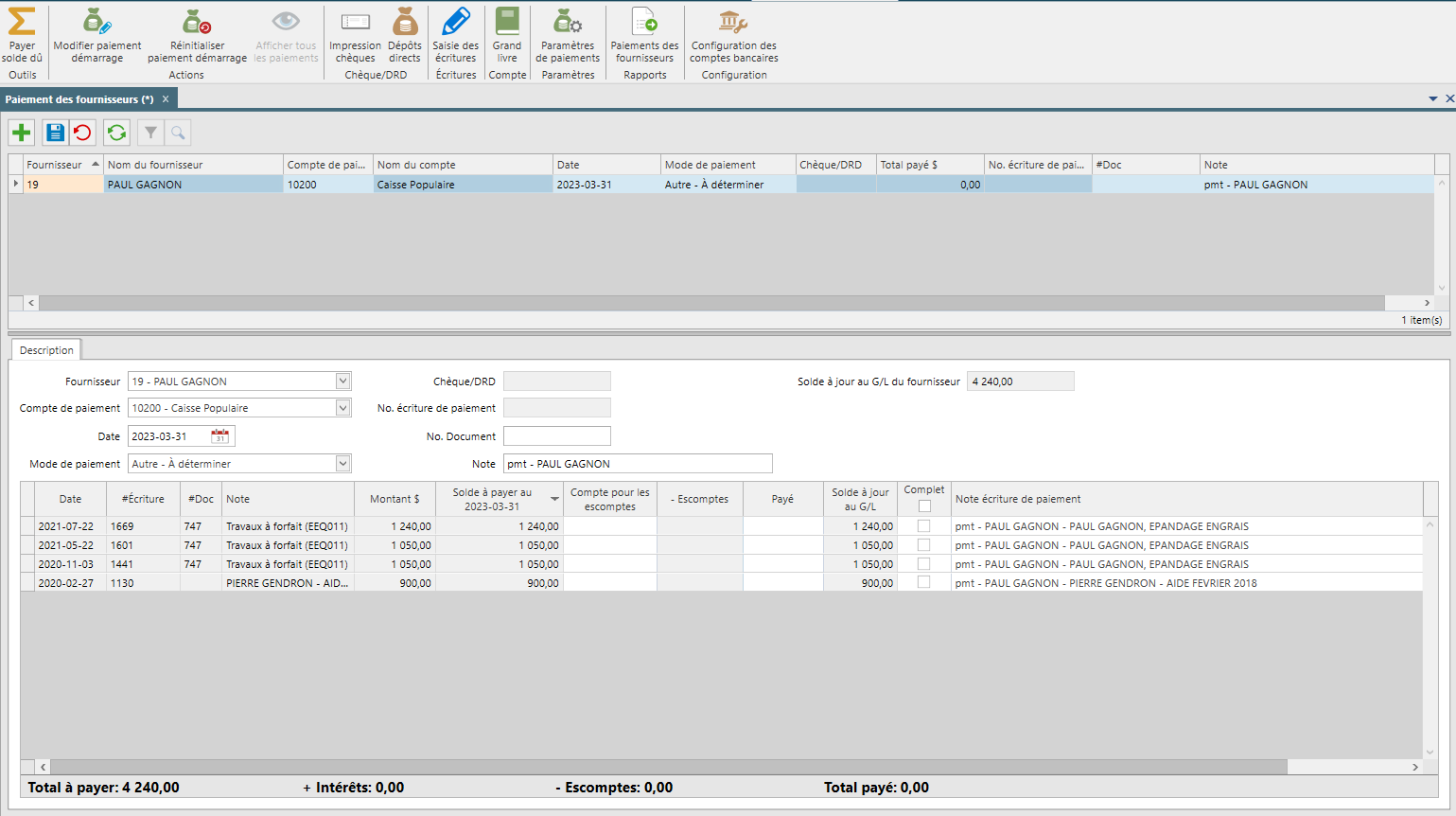Click the Mode de paiement column header
The image size is (1456, 816).
728,165
